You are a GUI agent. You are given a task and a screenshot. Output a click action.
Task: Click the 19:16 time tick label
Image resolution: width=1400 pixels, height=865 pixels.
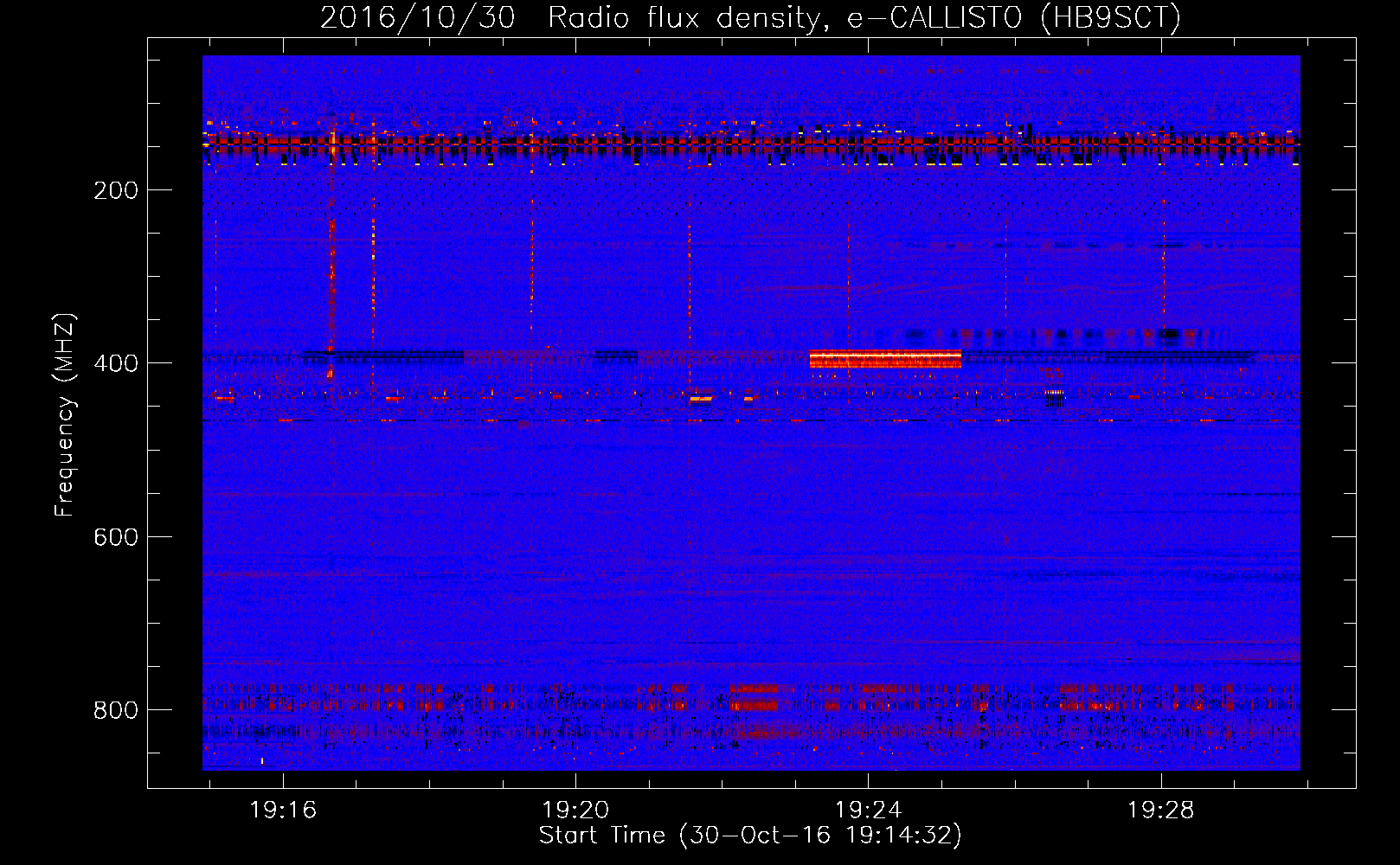point(283,811)
